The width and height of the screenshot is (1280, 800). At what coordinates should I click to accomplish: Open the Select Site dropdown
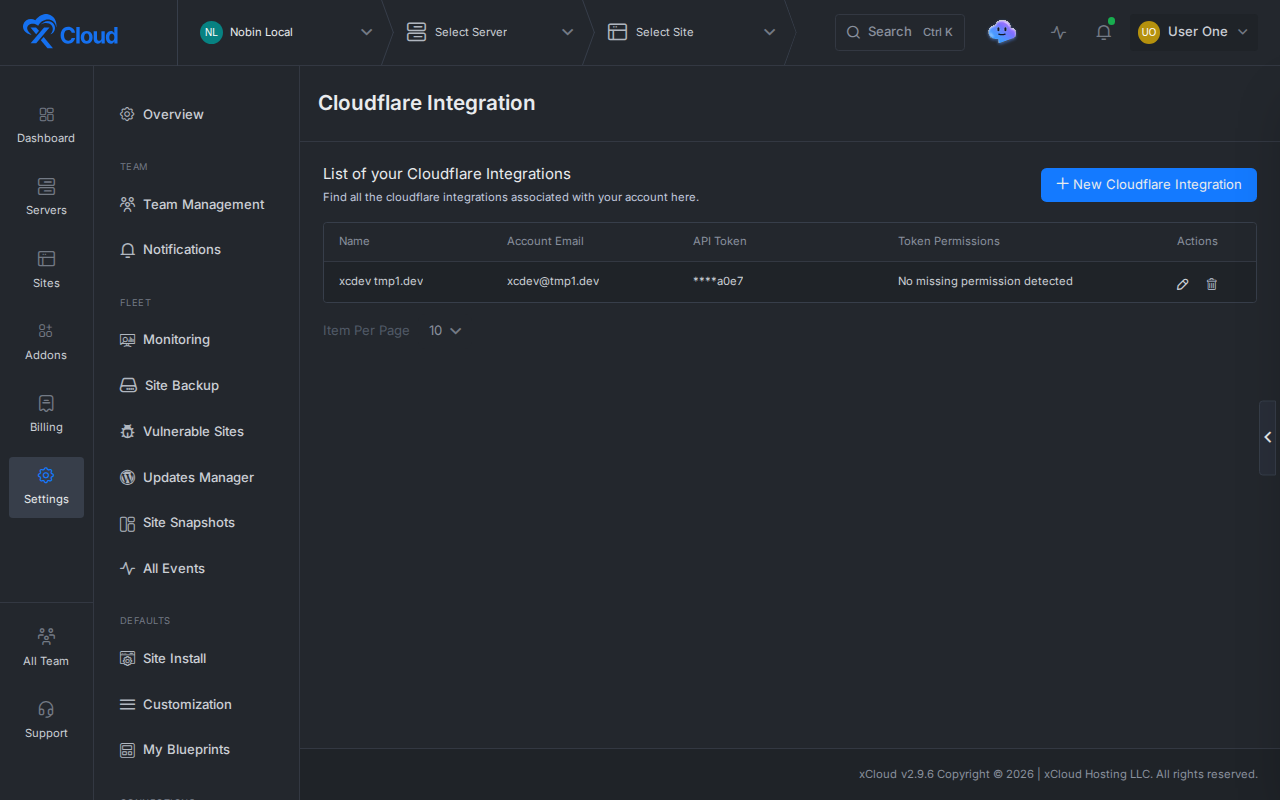click(691, 32)
